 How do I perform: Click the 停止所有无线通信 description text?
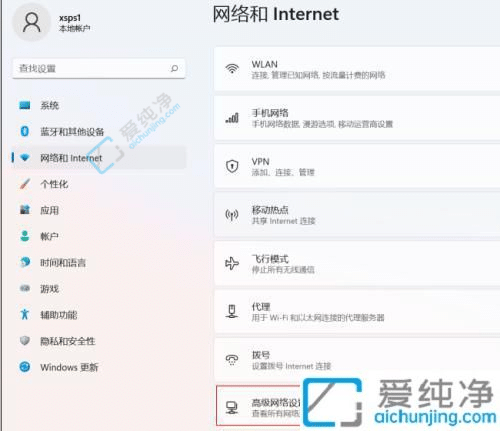point(283,269)
